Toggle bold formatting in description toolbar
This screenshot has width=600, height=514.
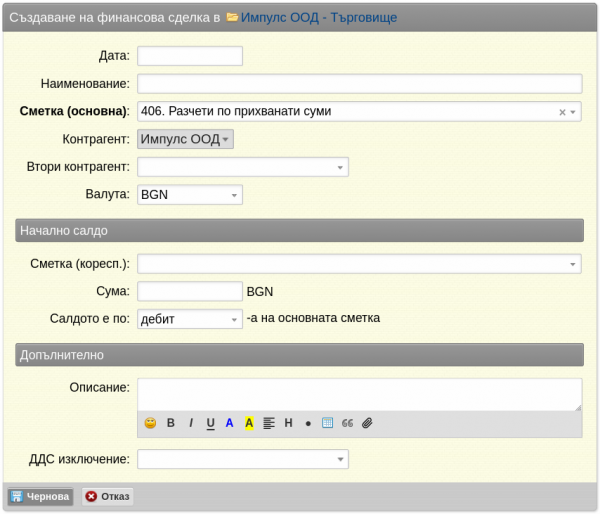(x=171, y=423)
